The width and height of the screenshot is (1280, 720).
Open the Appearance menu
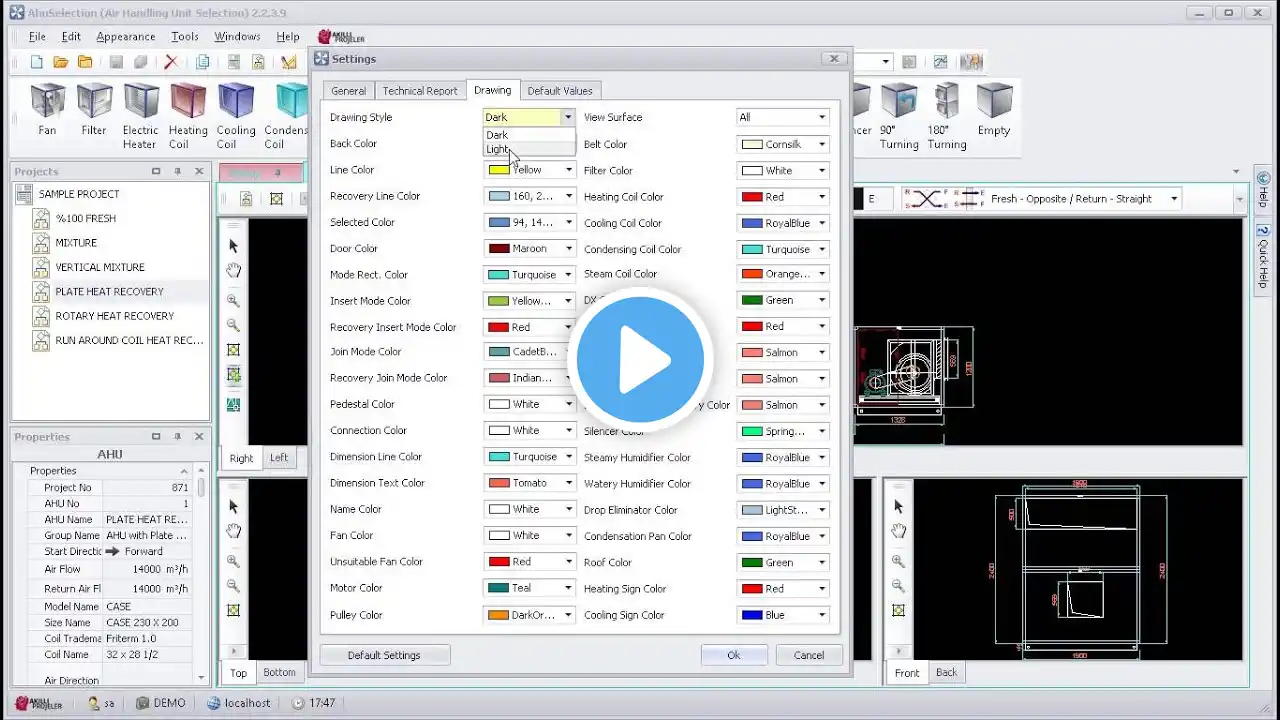(x=126, y=37)
